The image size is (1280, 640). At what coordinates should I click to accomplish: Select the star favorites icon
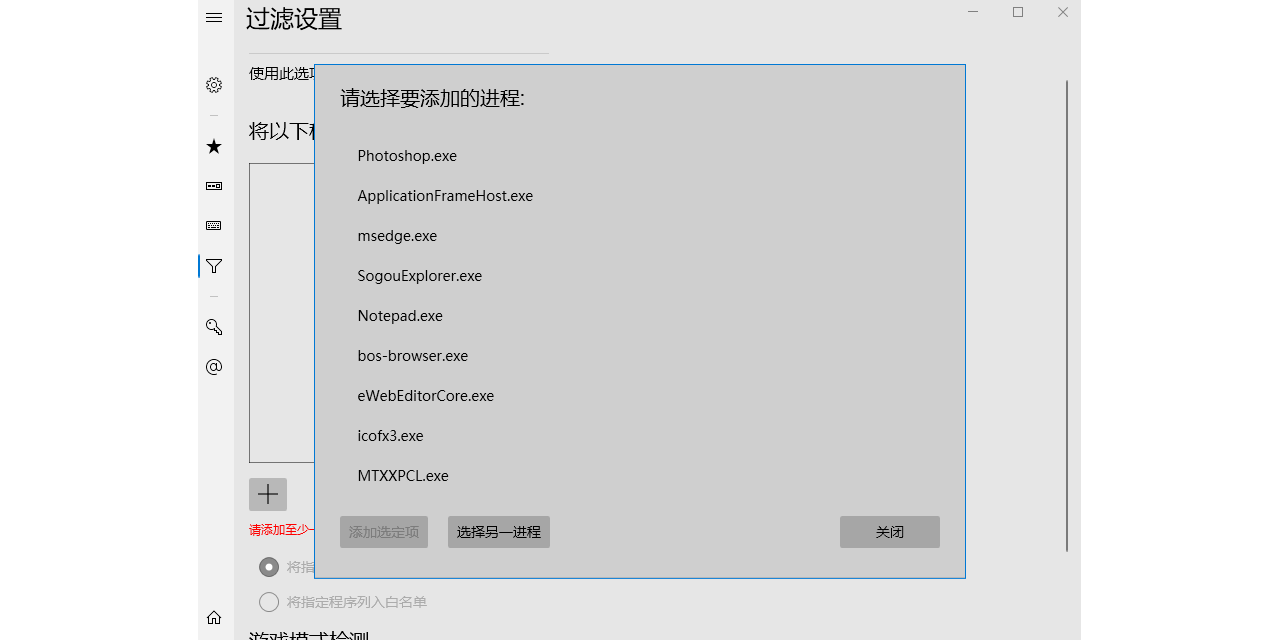click(x=213, y=146)
